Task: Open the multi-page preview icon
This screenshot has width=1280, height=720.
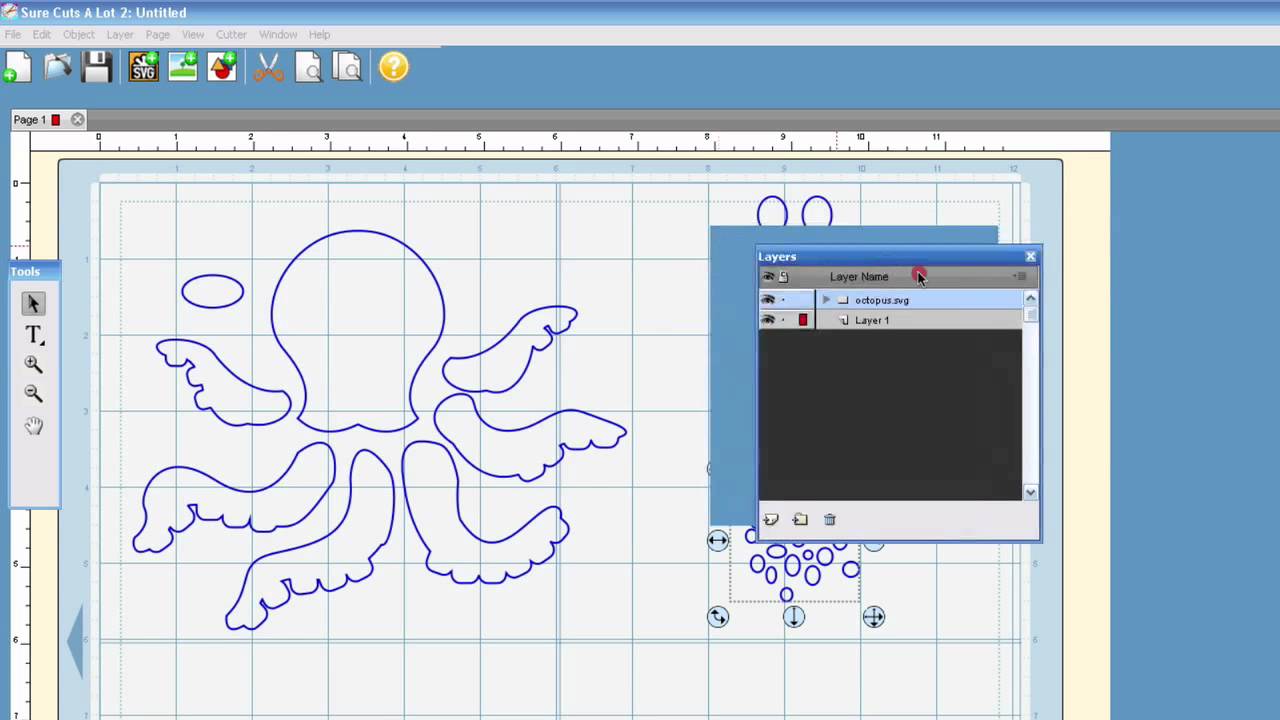Action: click(347, 67)
